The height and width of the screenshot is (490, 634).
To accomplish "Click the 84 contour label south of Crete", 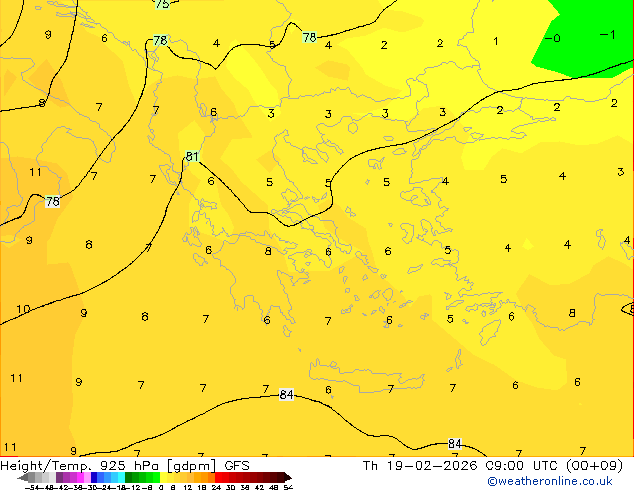I will click(x=286, y=394).
